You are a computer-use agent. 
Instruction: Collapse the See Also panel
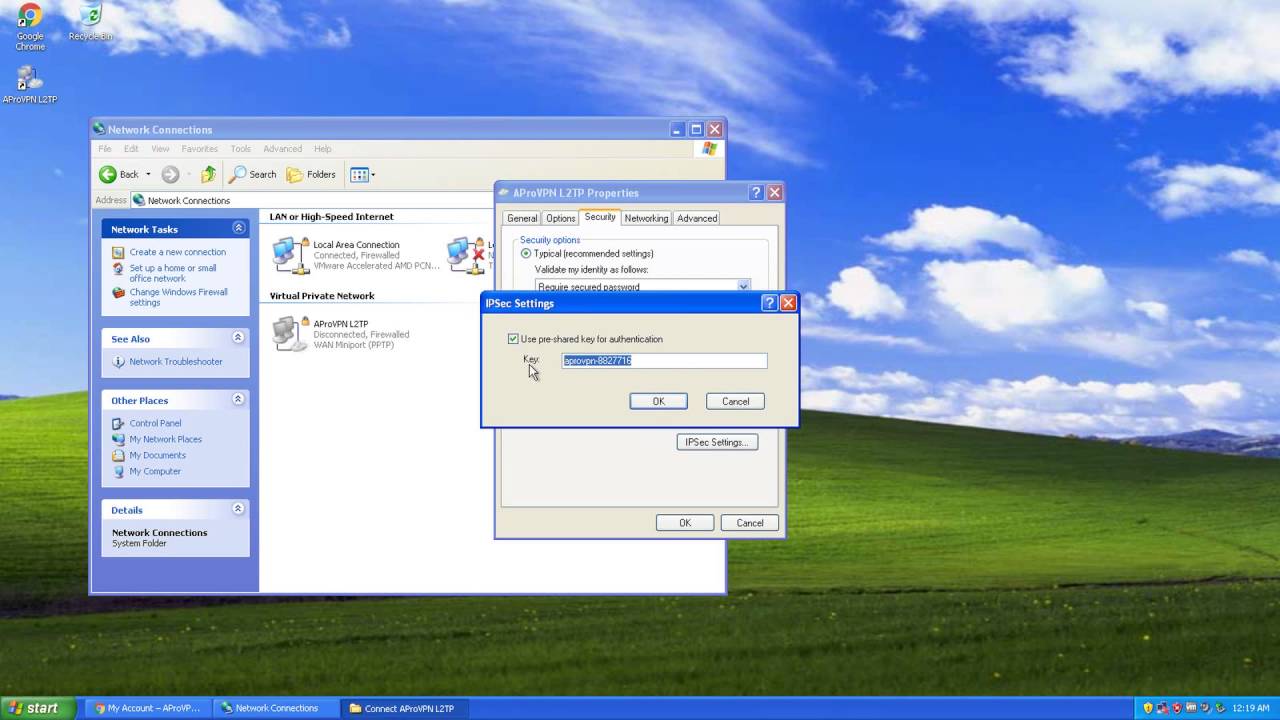(x=238, y=338)
